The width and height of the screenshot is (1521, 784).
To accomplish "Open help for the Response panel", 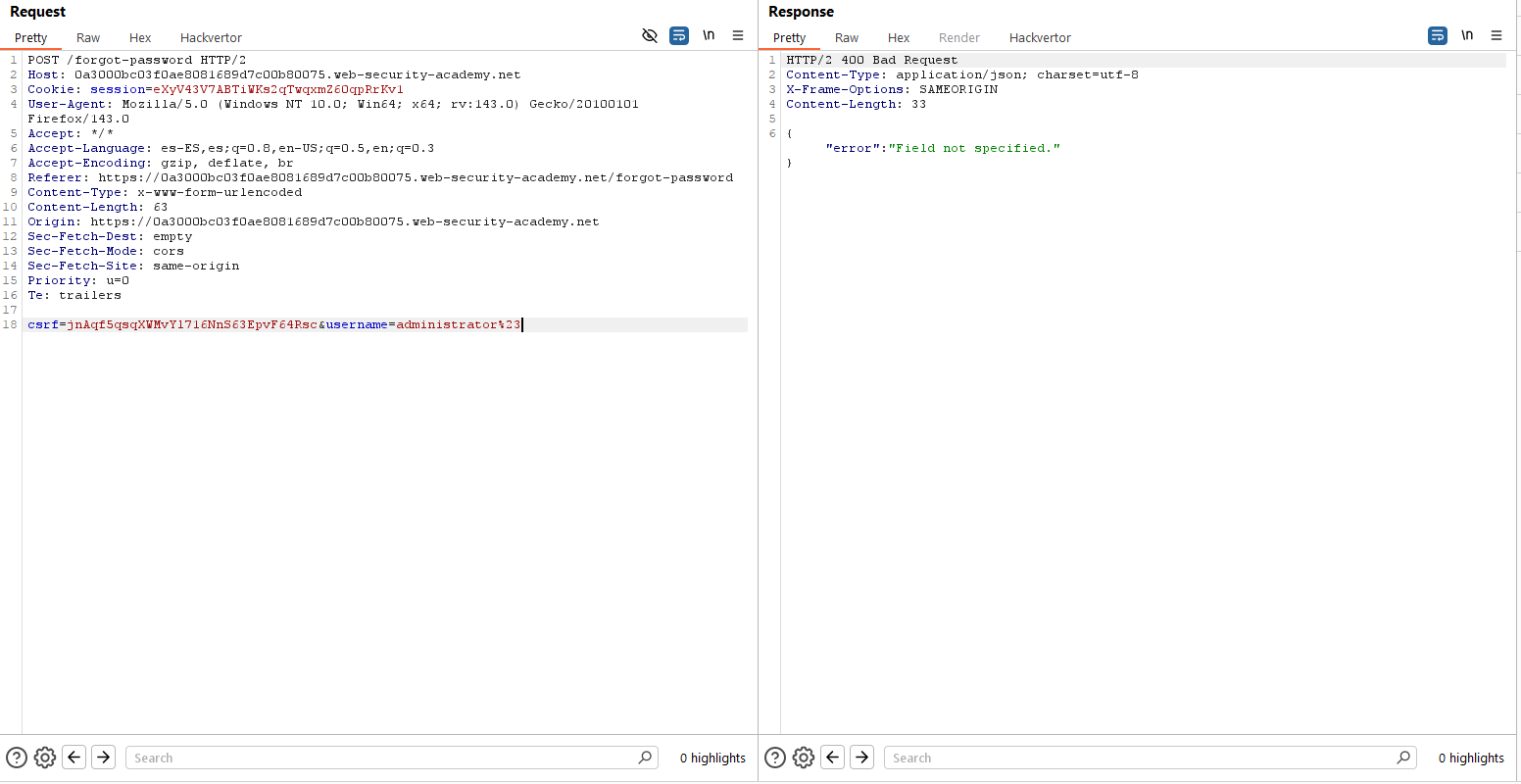I will point(775,758).
